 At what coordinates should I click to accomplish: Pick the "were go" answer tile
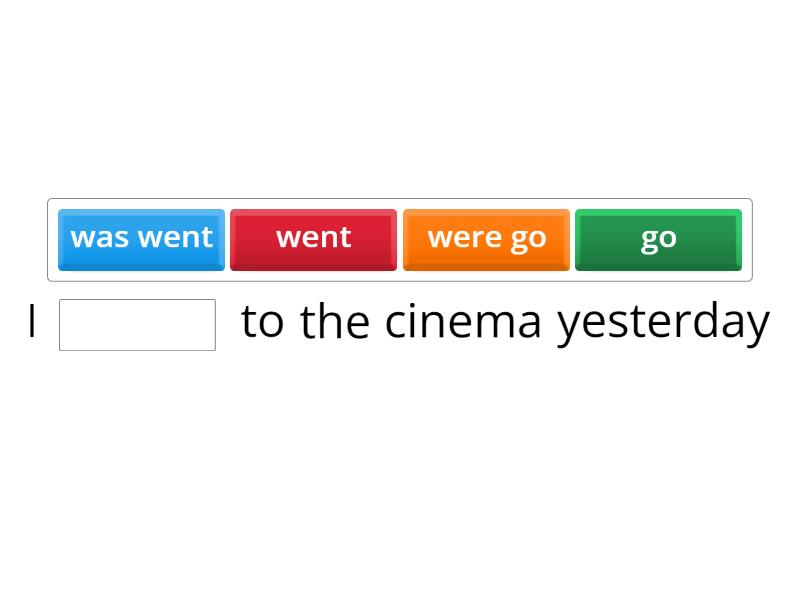click(486, 238)
